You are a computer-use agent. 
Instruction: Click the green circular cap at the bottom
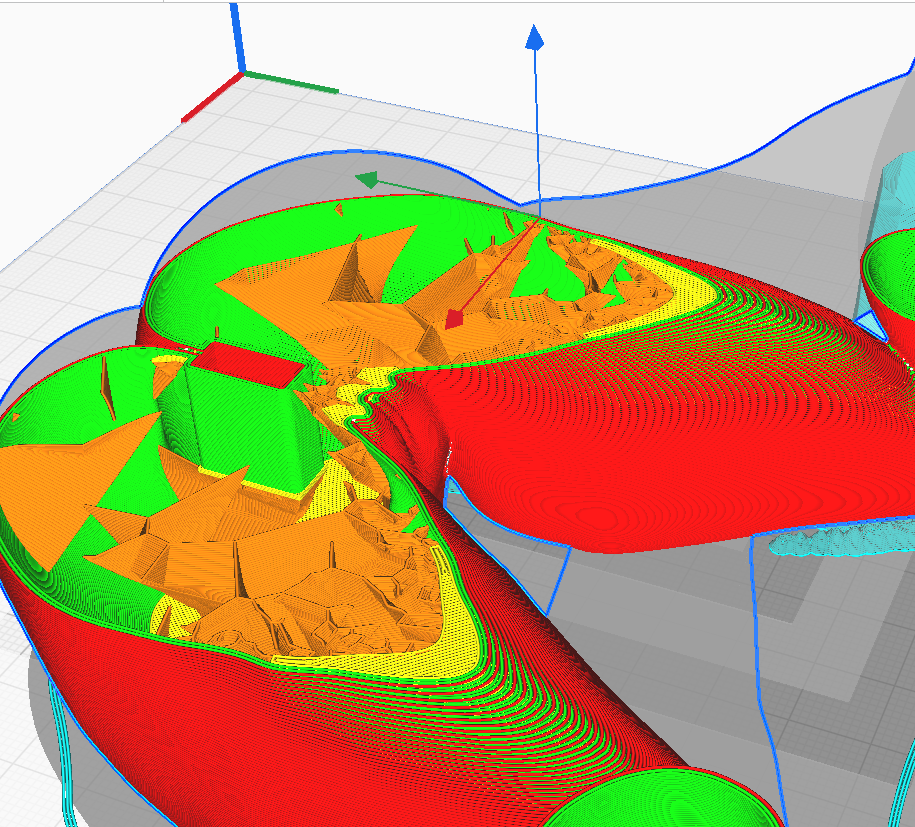(665, 800)
